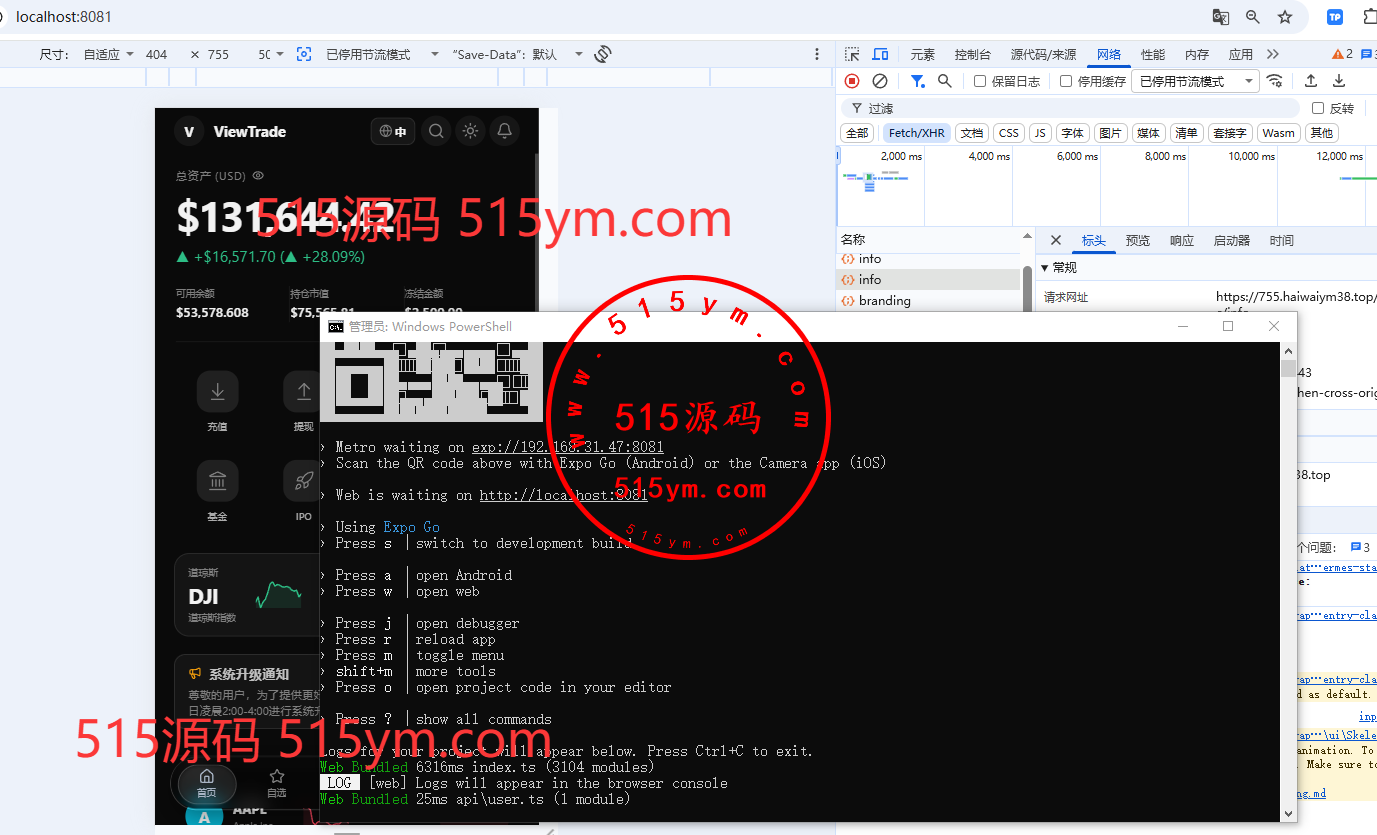1377x835 pixels.
Task: Filter requests by 图片
Action: [x=1110, y=133]
